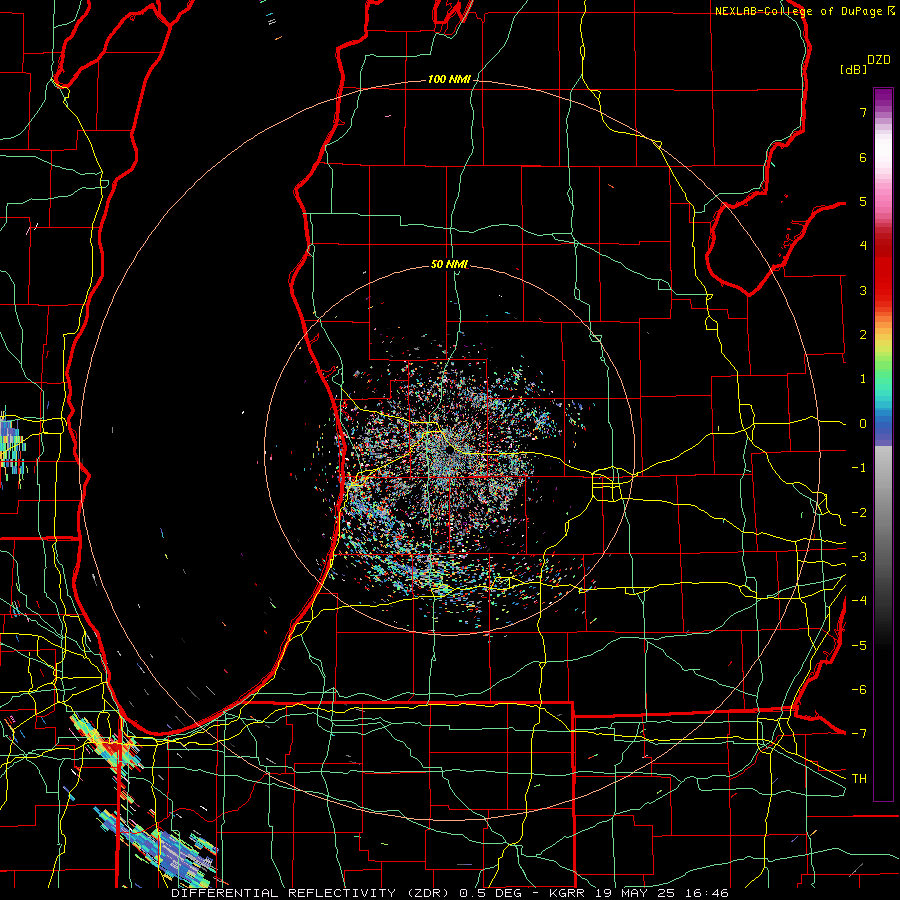Click the -5 dB value on the color scale
The image size is (900, 900).
[x=859, y=646]
